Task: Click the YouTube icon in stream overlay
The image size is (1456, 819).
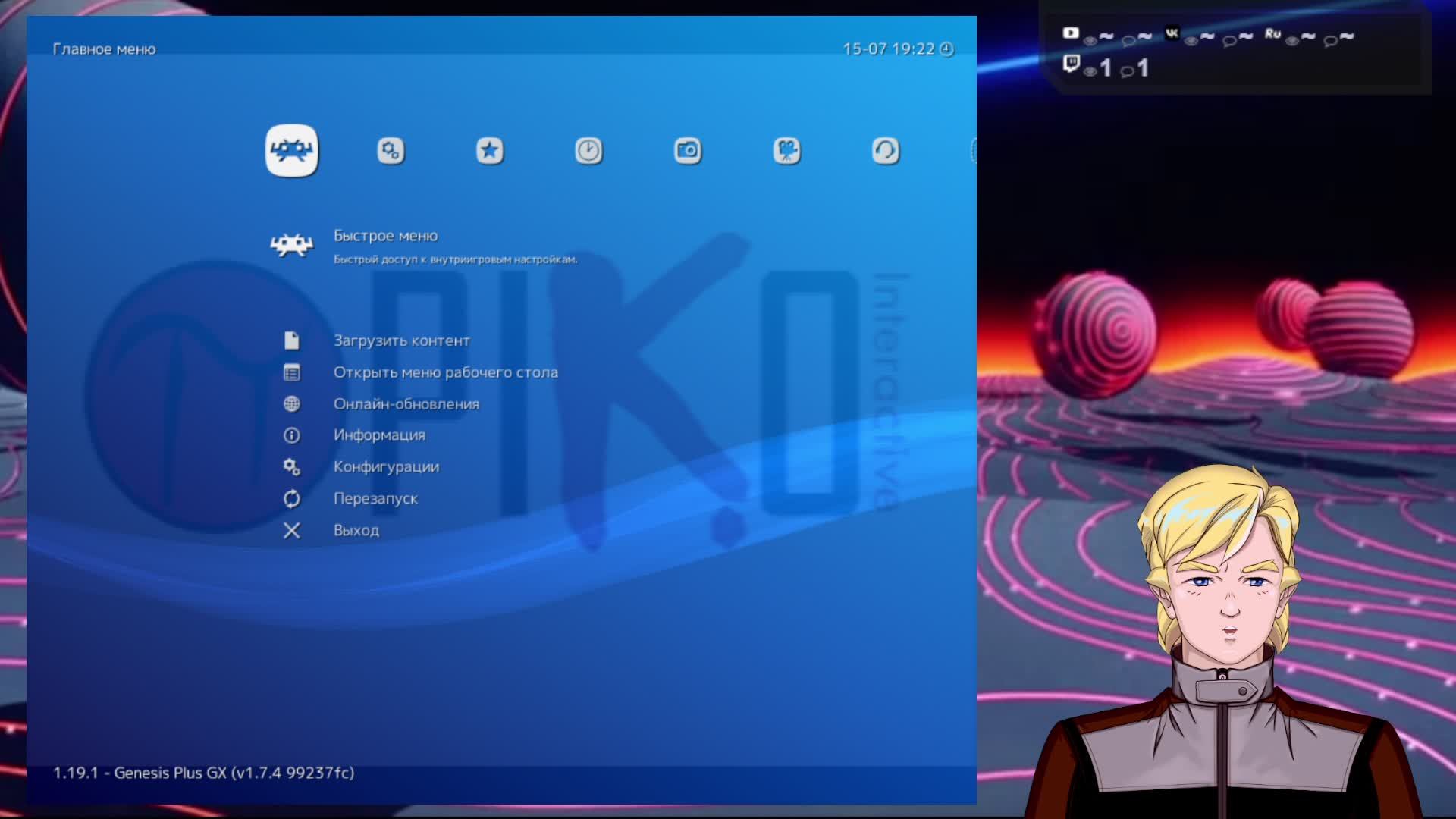Action: 1071,33
